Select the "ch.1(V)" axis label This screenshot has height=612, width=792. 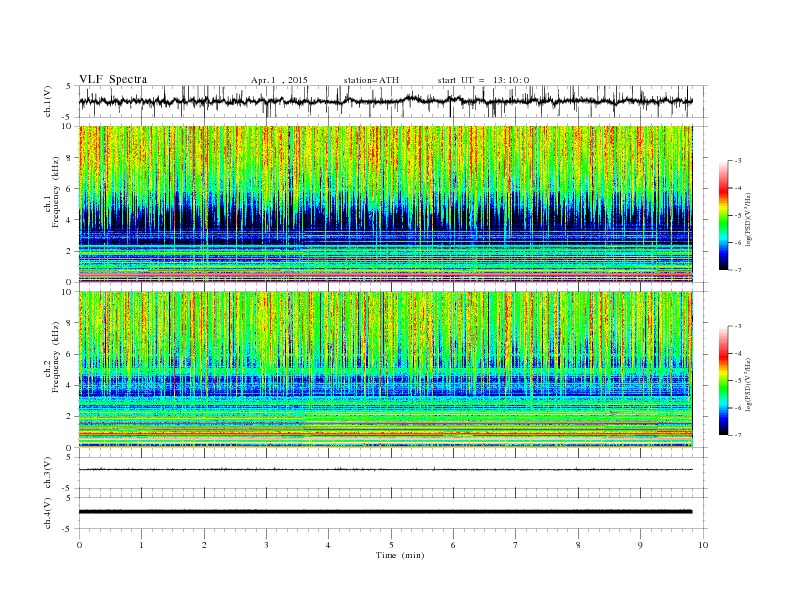[x=48, y=101]
